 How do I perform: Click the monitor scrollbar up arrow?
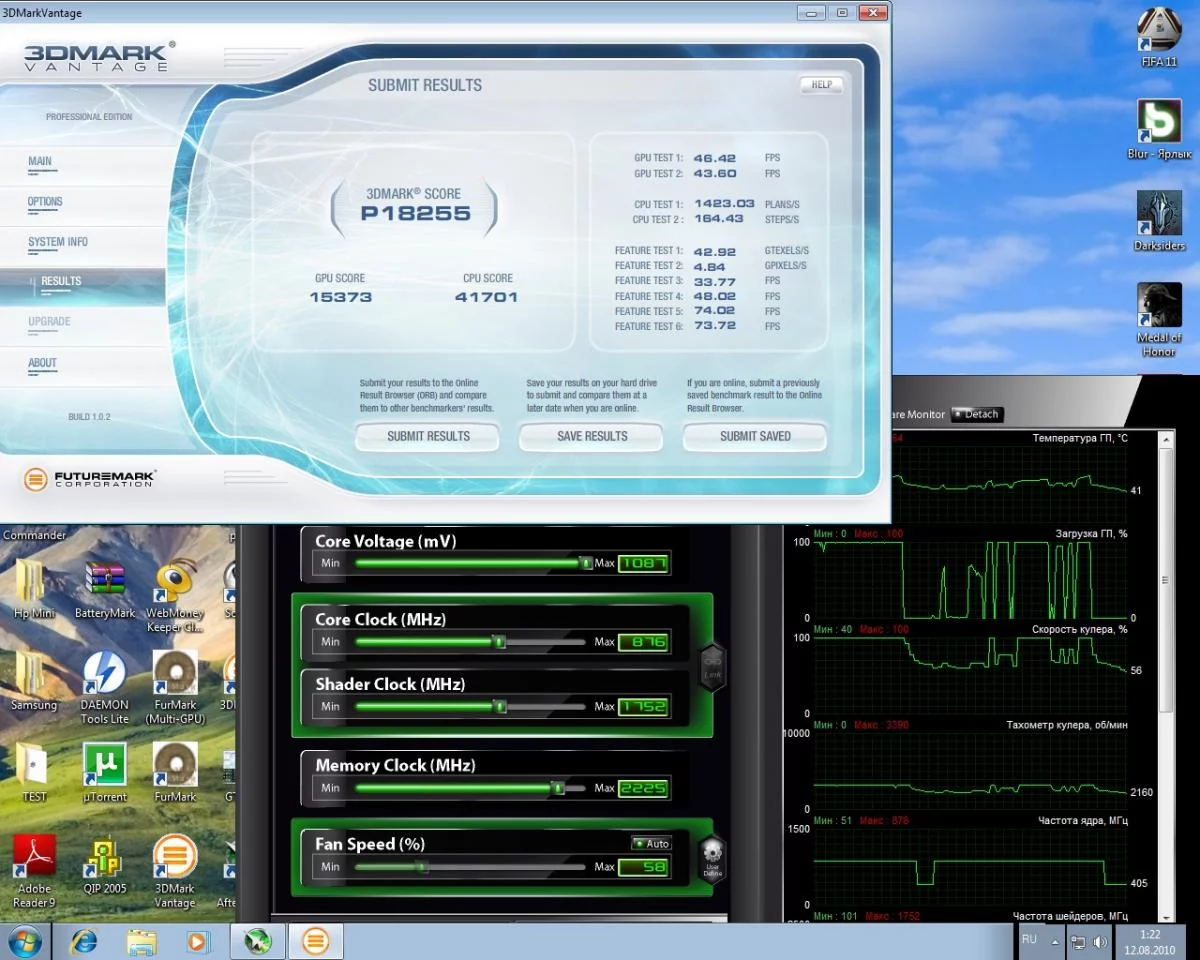click(x=1166, y=439)
